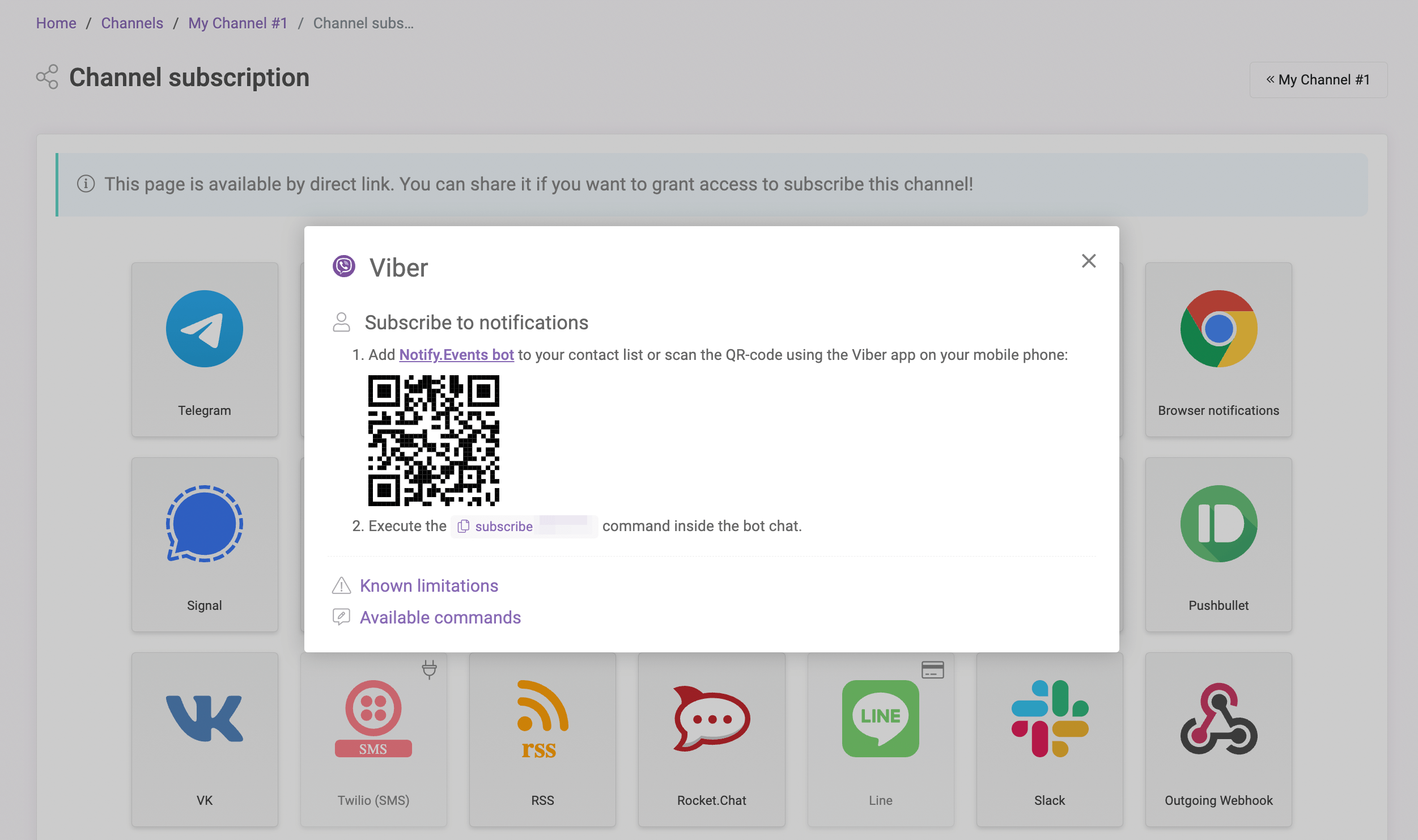Click the 'RSS' card label
Image resolution: width=1418 pixels, height=840 pixels.
542,800
